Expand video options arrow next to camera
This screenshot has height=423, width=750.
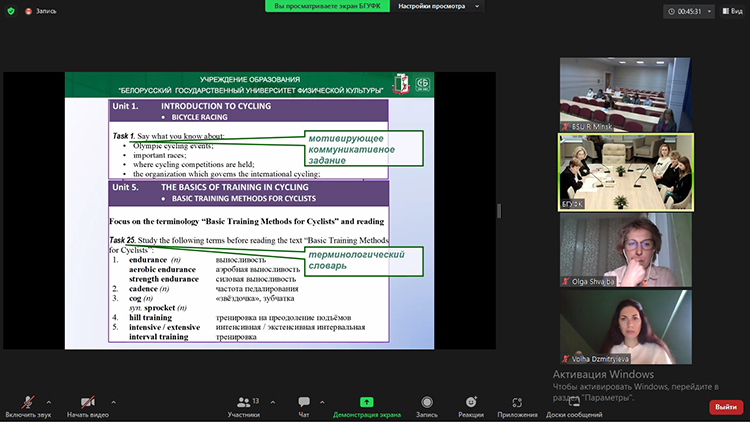tap(113, 402)
